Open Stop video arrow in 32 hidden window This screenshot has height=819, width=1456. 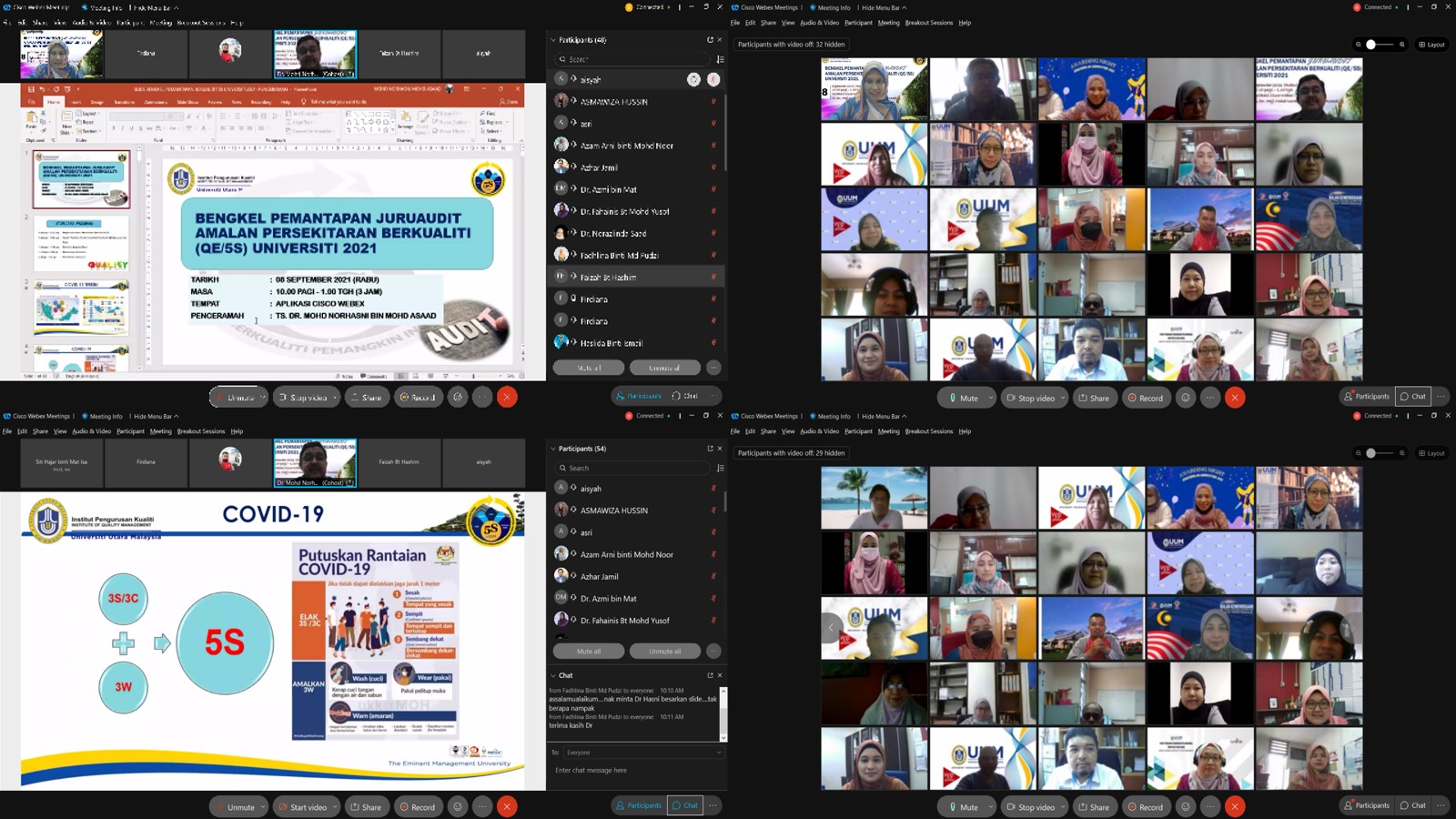(1063, 398)
